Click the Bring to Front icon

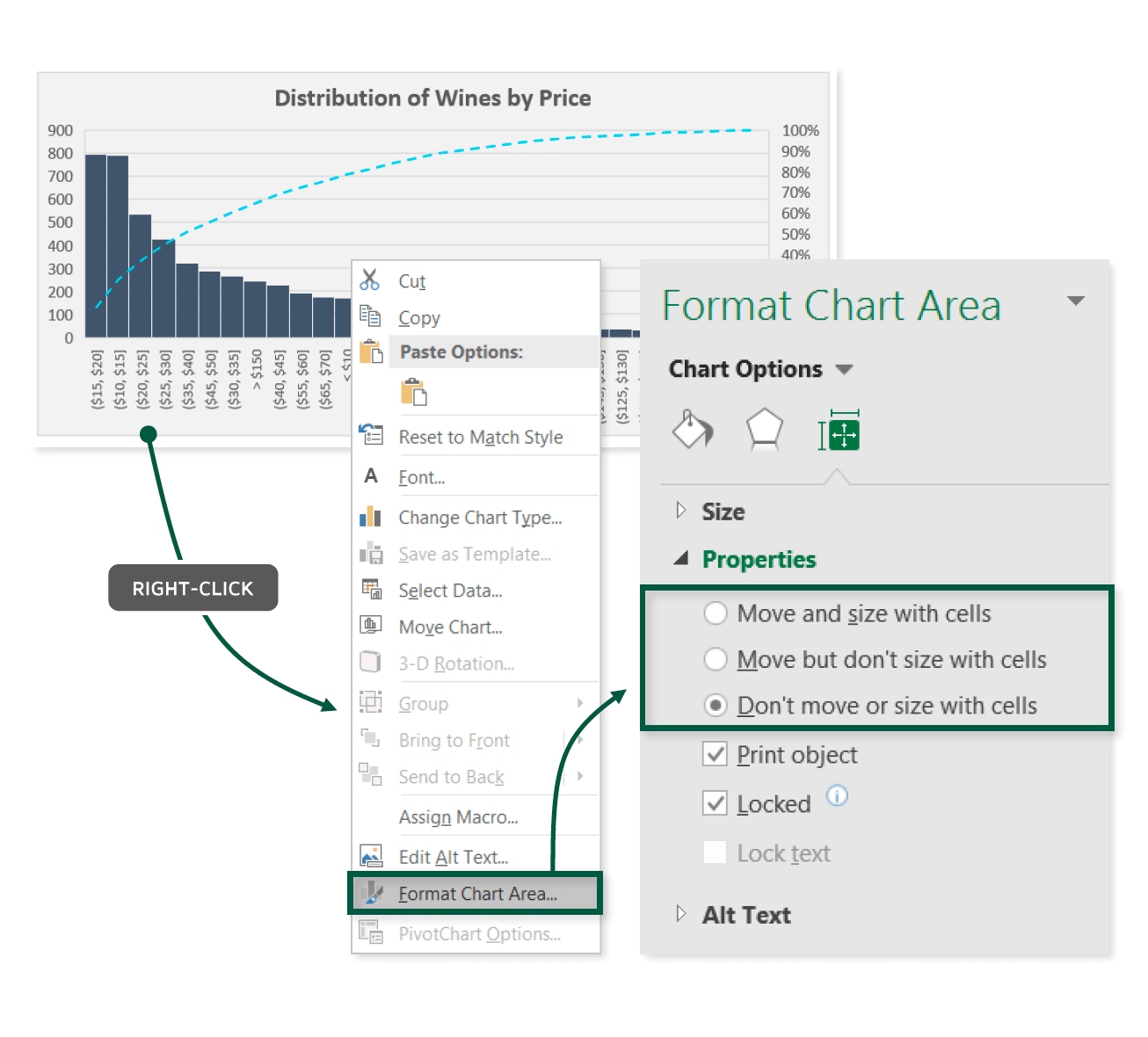click(371, 738)
